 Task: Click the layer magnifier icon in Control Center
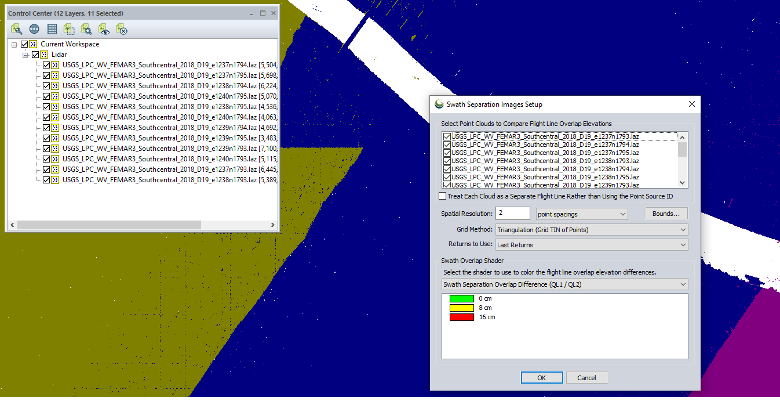pos(85,29)
